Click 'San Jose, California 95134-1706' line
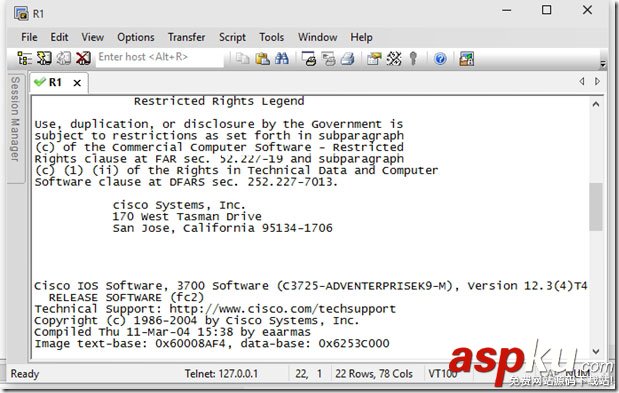This screenshot has width=619, height=393. [x=222, y=228]
